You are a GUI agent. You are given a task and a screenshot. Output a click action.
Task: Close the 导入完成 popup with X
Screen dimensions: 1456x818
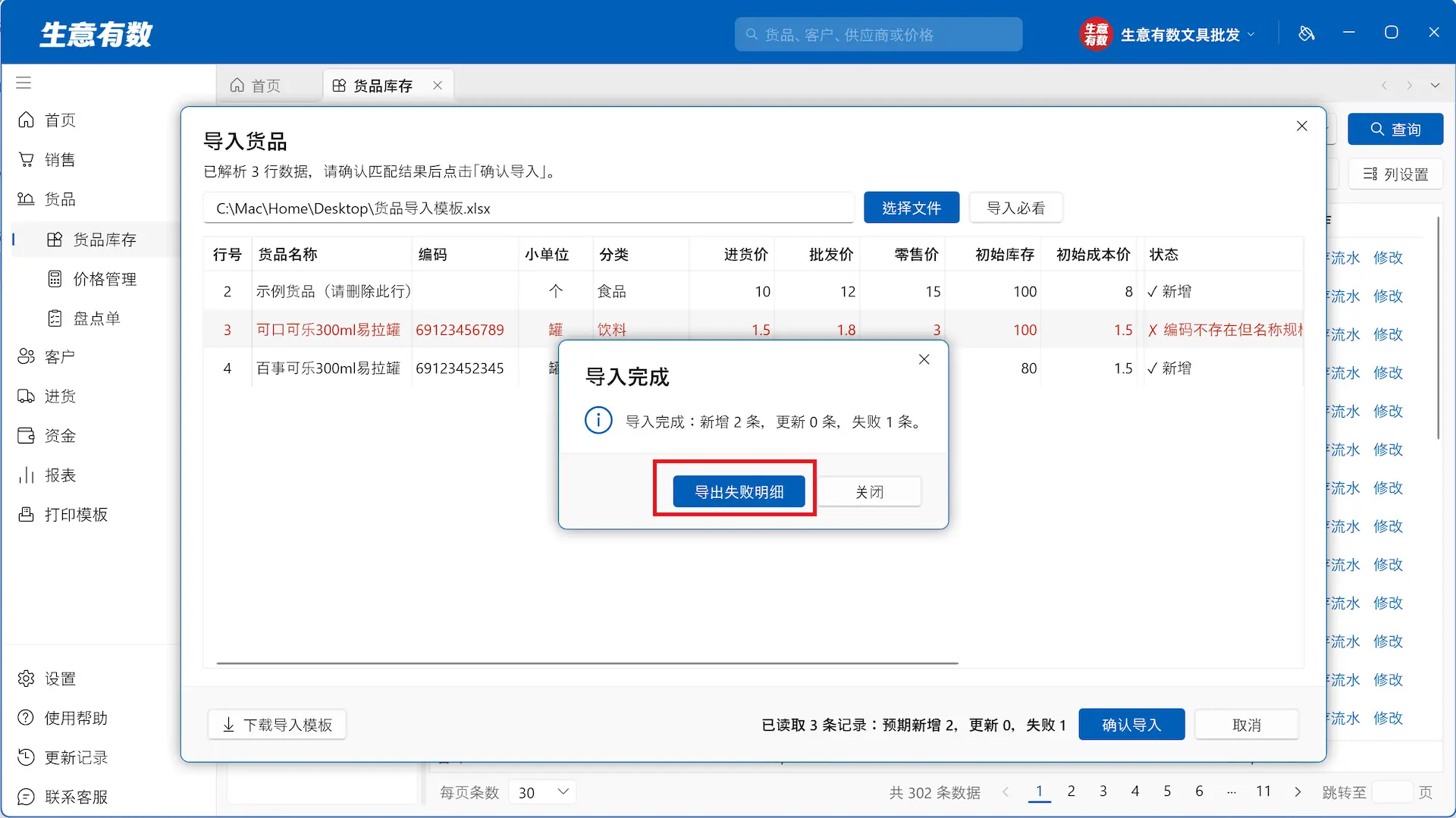(924, 359)
